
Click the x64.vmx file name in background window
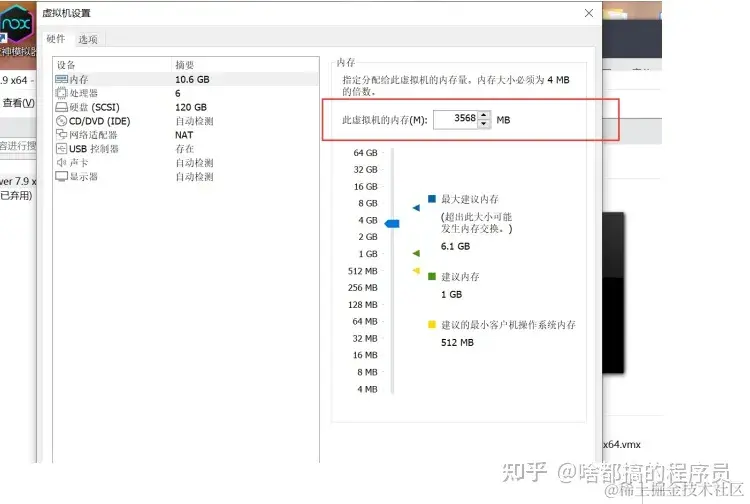(622, 444)
